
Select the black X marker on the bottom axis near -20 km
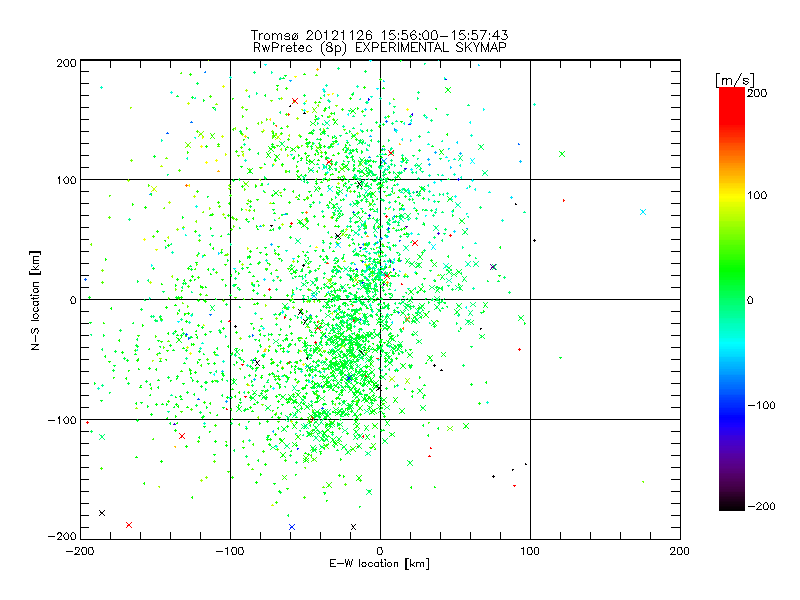353,527
